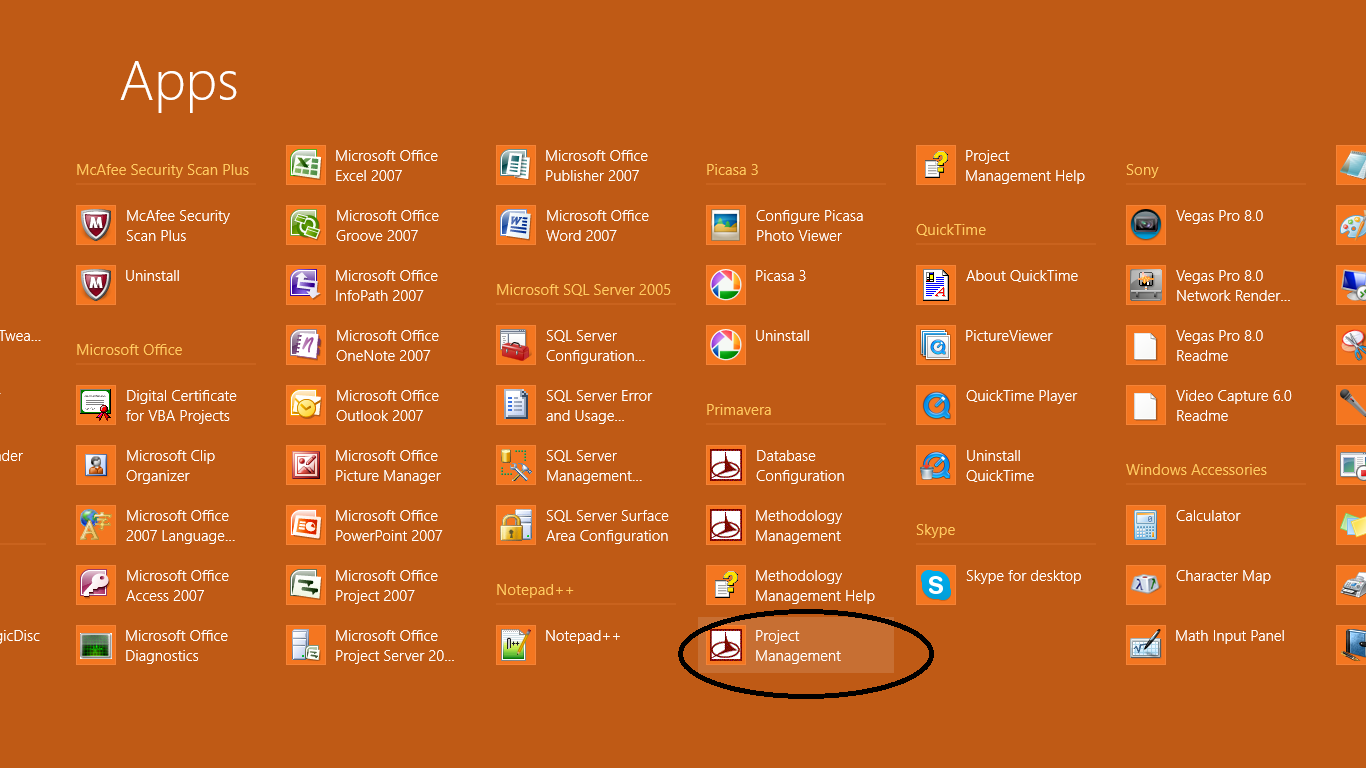
Task: Open the McAfee Security Scan Plus icon
Action: coord(96,225)
